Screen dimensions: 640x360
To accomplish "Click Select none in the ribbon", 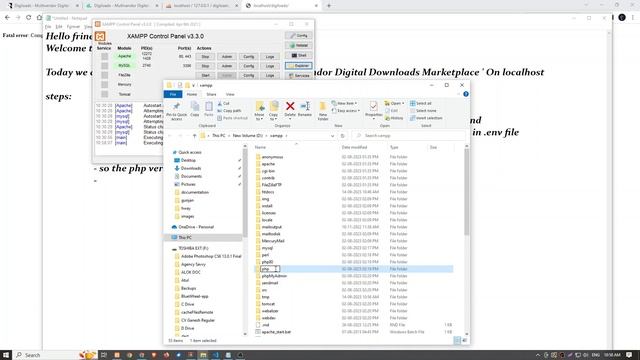I will coord(423,111).
